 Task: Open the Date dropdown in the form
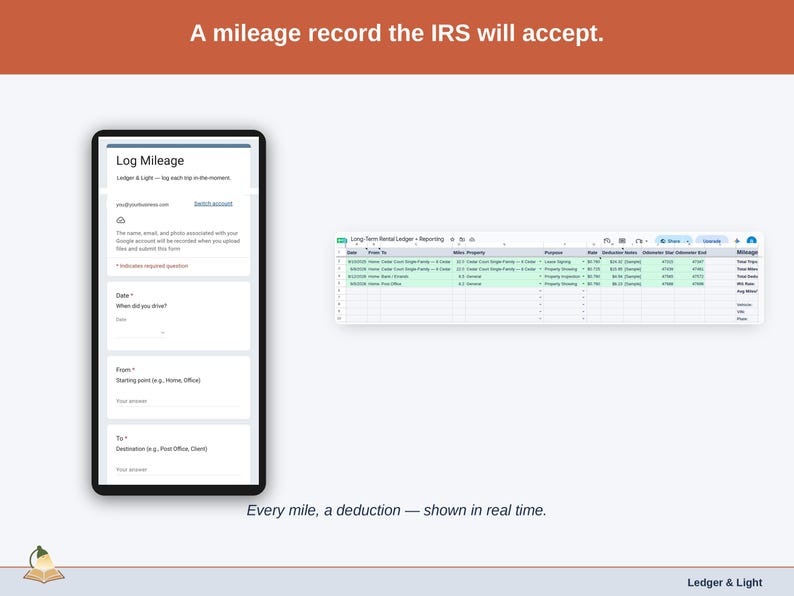pos(141,333)
